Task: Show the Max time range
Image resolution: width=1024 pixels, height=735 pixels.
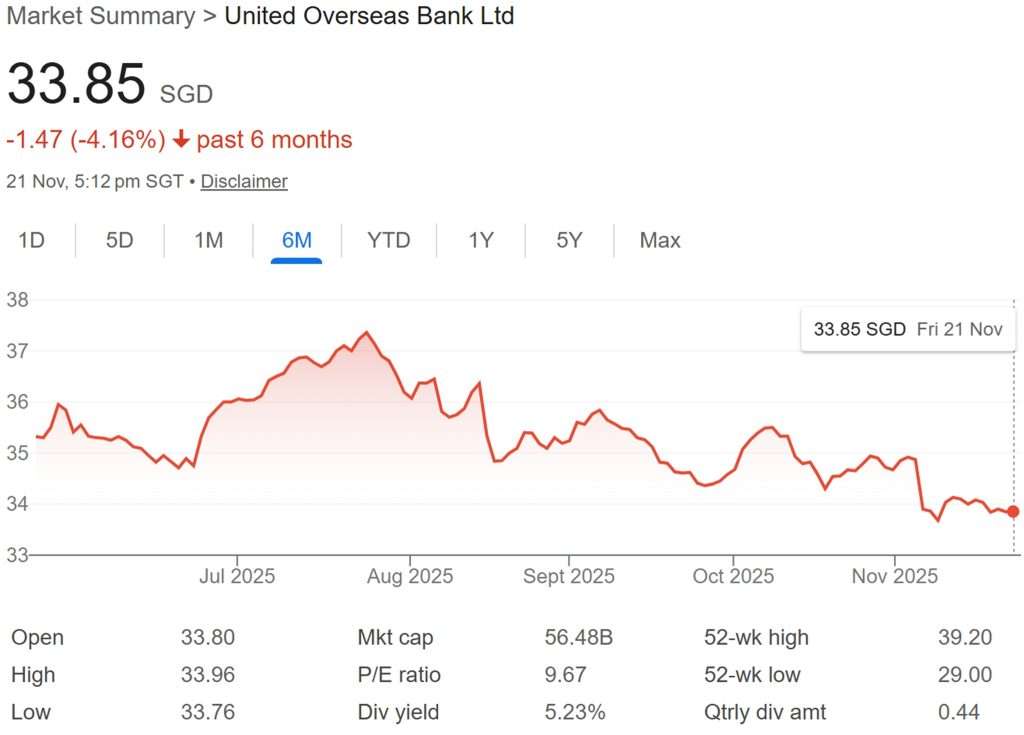Action: point(659,240)
